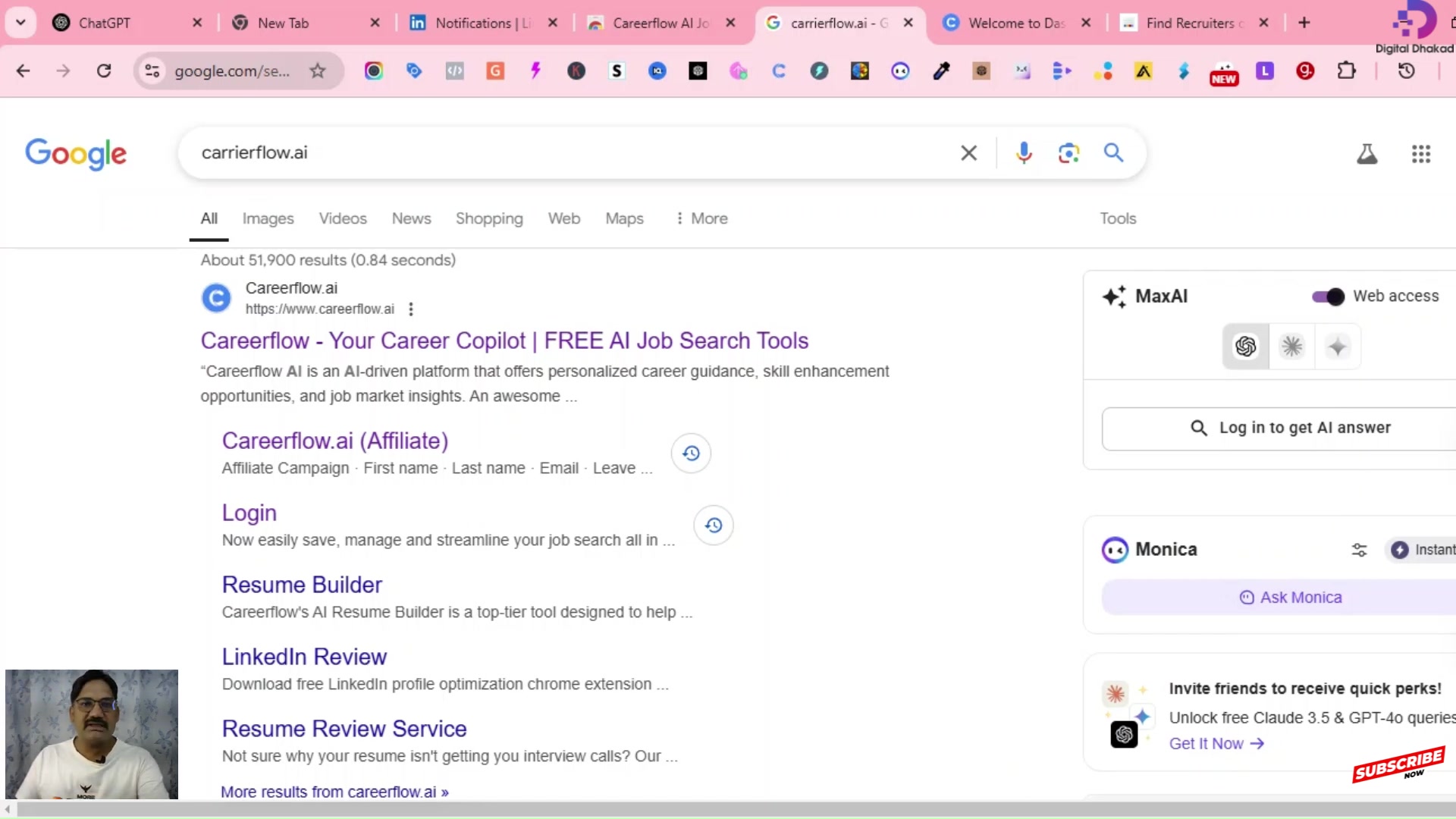
Task: Submit search with magnifier icon
Action: [x=1113, y=152]
